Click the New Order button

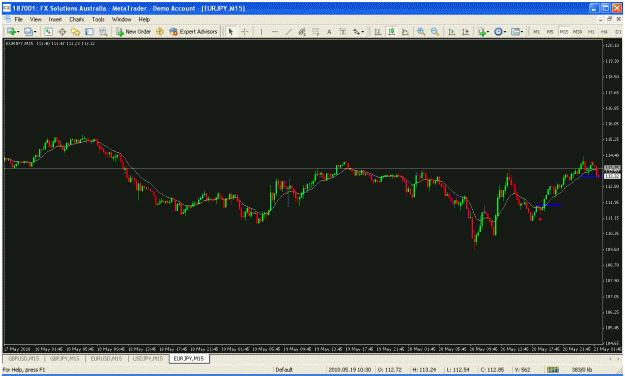pyautogui.click(x=134, y=31)
